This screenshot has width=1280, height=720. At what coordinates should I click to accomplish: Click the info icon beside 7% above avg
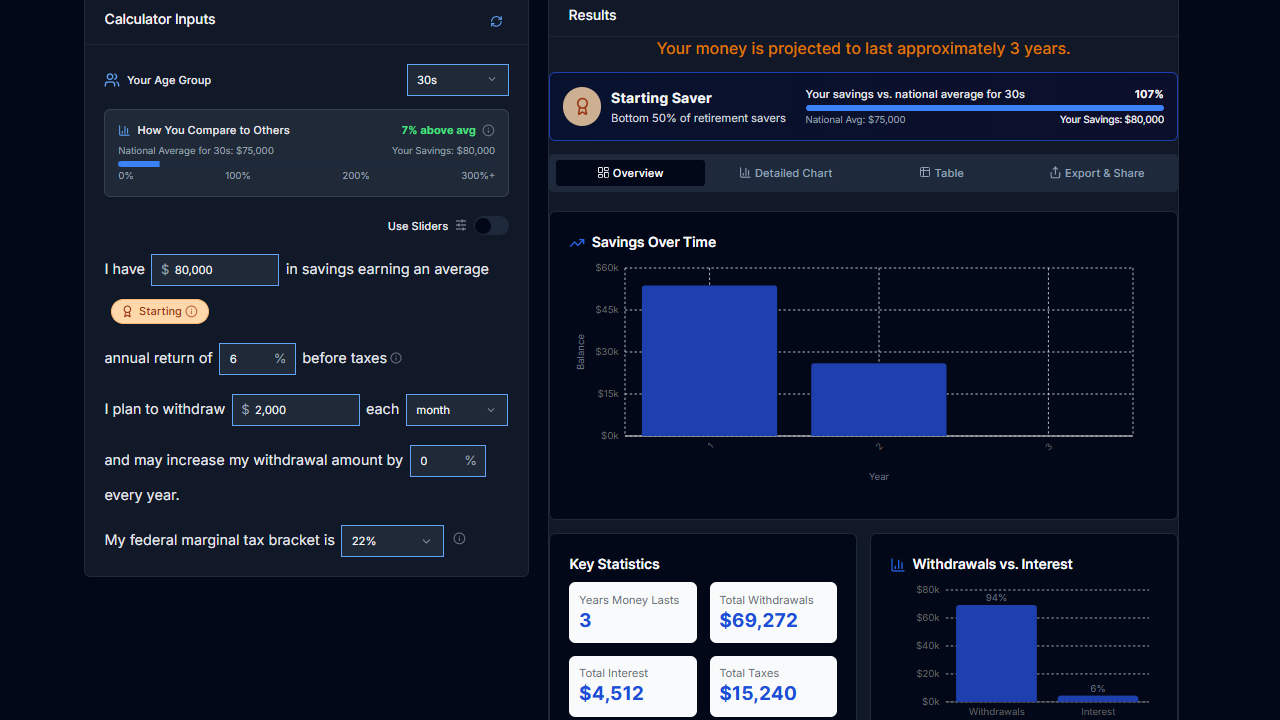click(488, 130)
